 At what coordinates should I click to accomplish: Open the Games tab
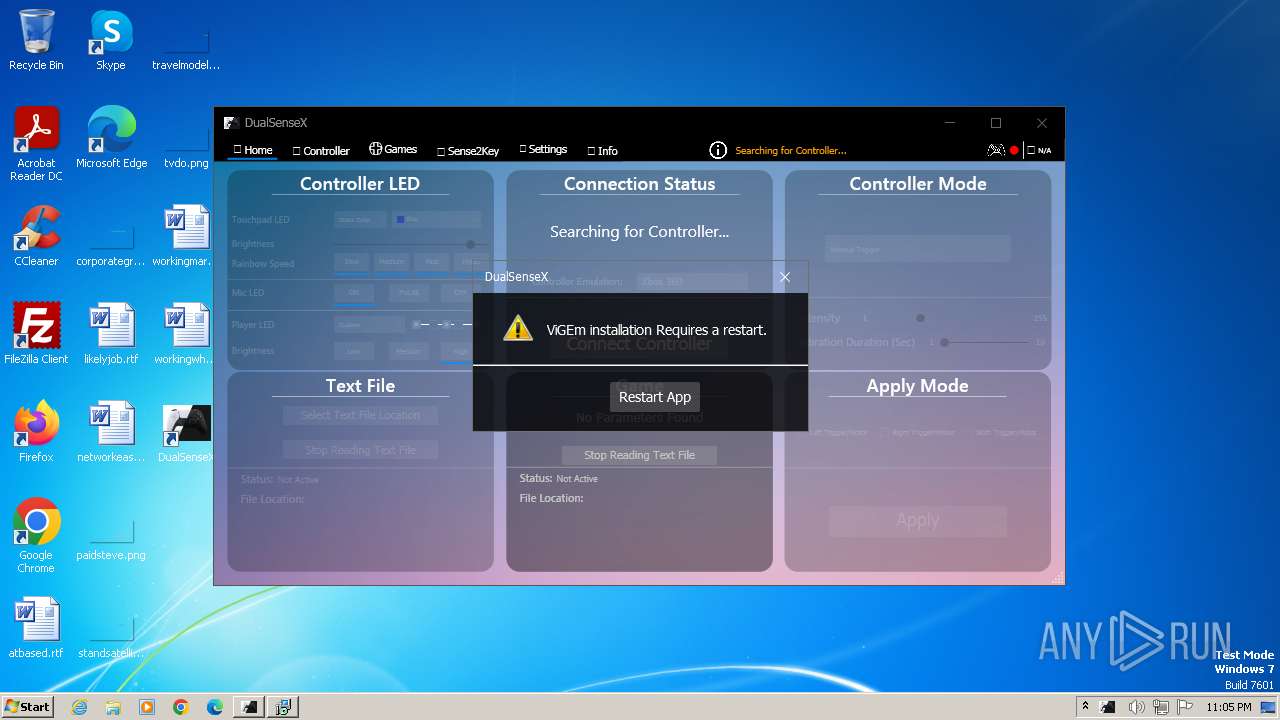[x=393, y=149]
